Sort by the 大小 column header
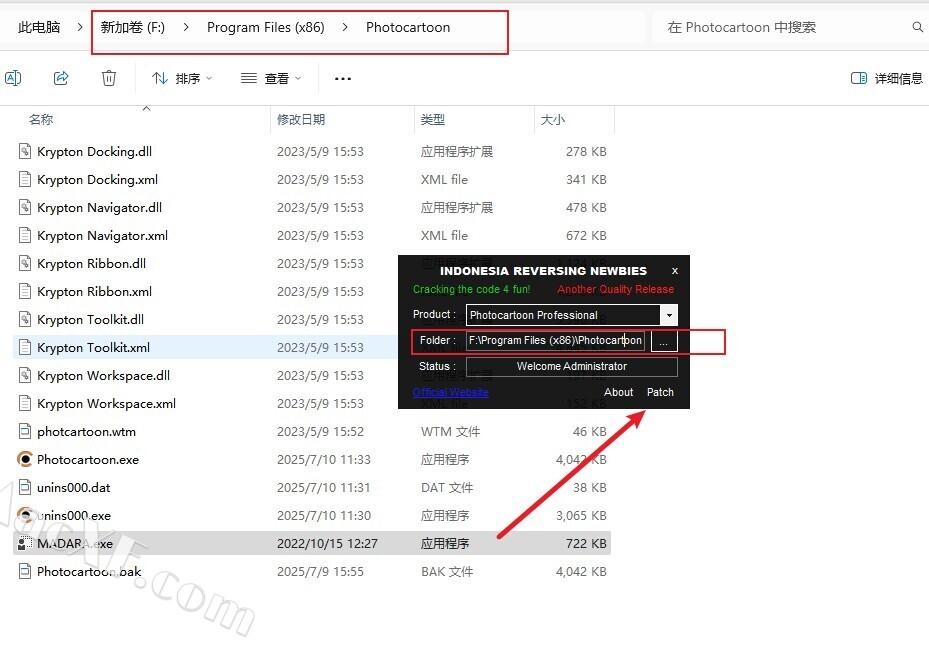This screenshot has height=660, width=929. (553, 120)
